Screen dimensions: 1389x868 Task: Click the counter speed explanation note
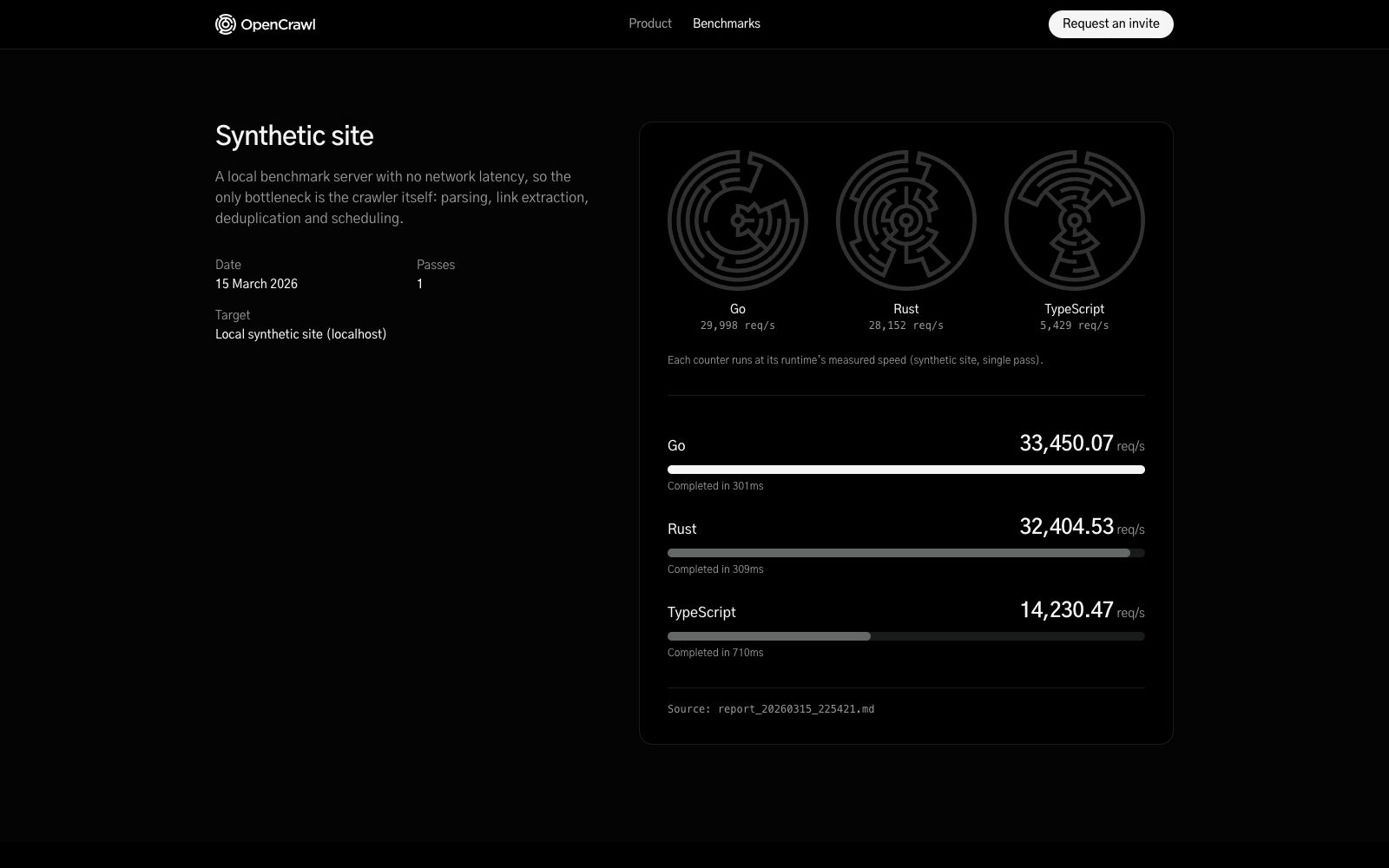(x=855, y=360)
